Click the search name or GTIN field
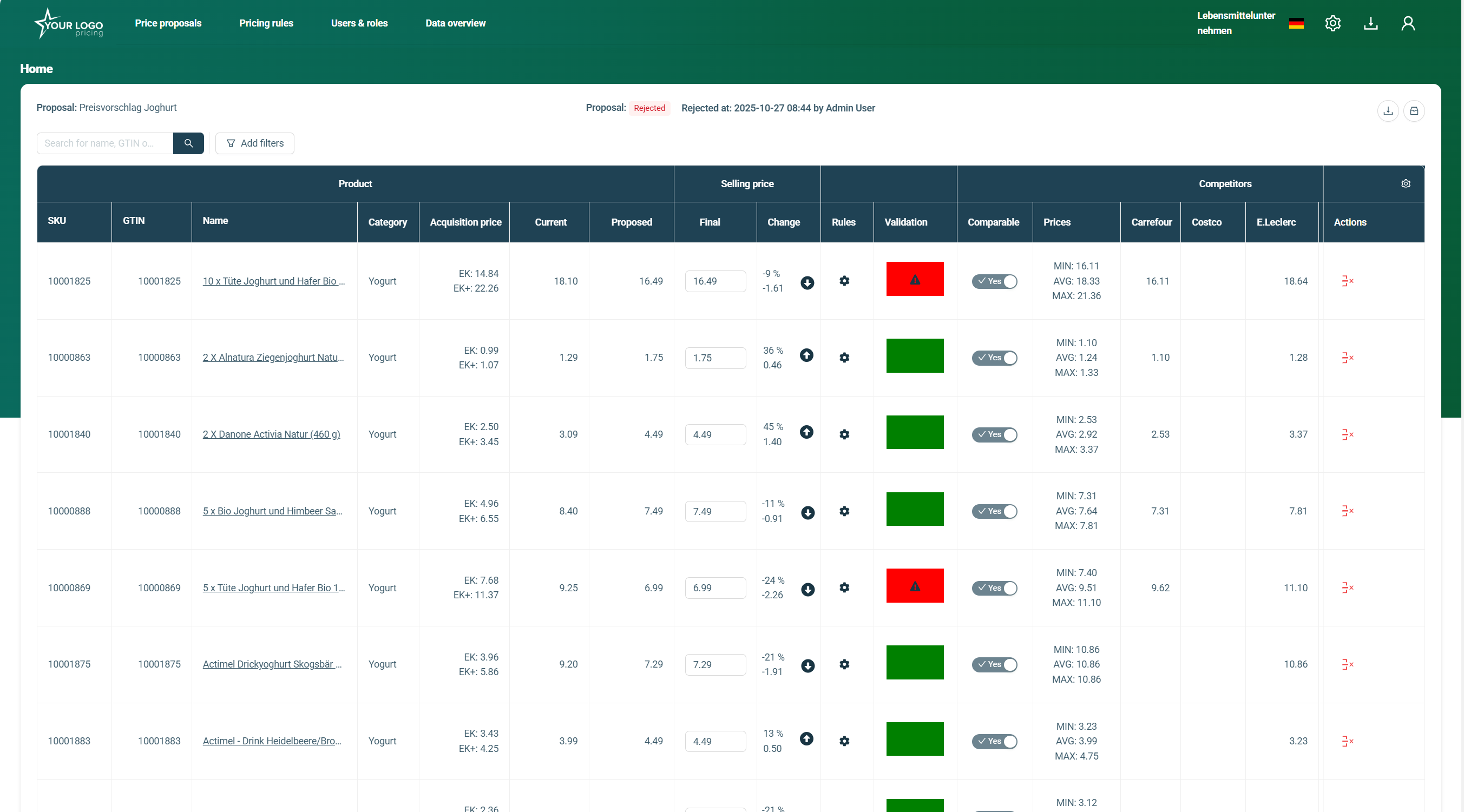Screen dimensions: 1464x812 105,143
